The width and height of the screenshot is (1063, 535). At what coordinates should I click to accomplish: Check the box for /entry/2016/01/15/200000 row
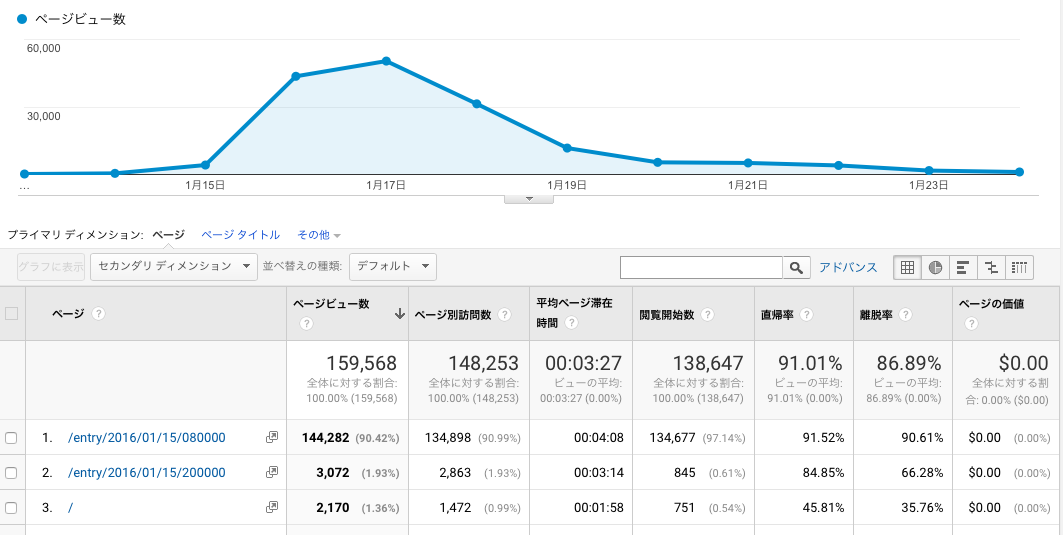[x=11, y=473]
